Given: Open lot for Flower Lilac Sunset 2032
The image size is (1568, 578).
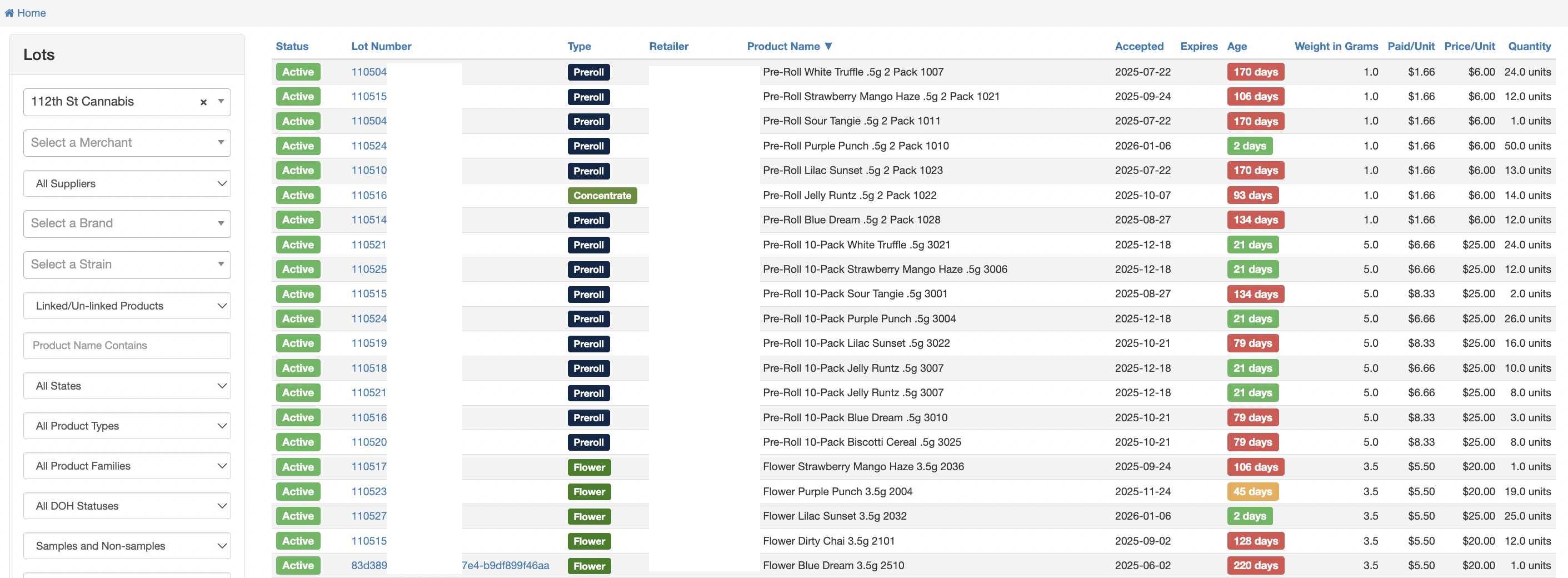Looking at the screenshot, I should point(369,516).
